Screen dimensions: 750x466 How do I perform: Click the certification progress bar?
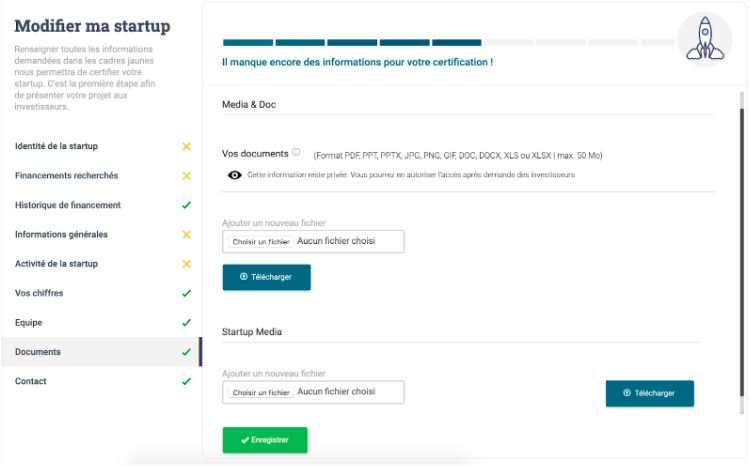pyautogui.click(x=449, y=43)
